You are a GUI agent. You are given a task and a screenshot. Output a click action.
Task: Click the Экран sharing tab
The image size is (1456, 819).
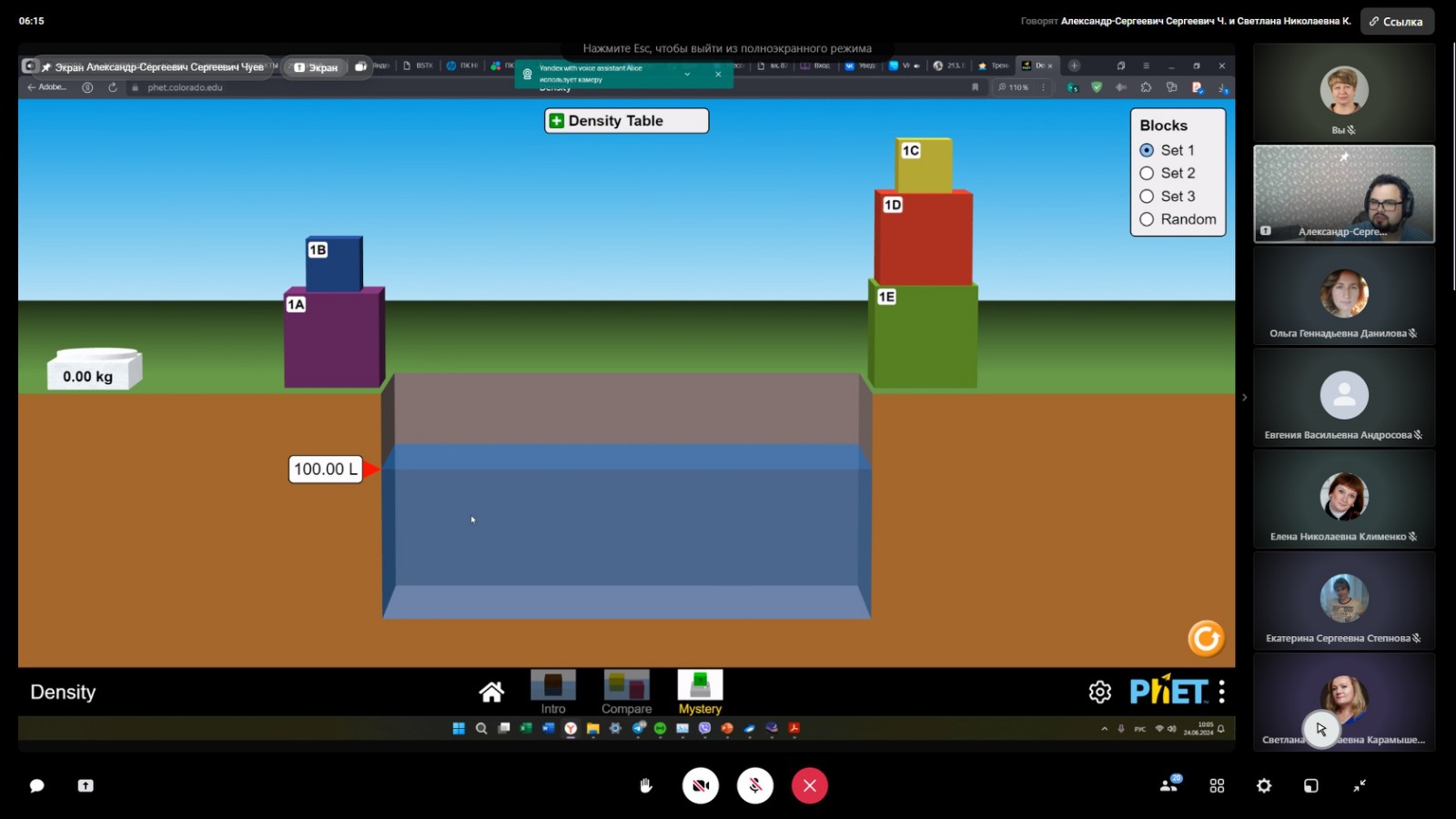coord(316,66)
